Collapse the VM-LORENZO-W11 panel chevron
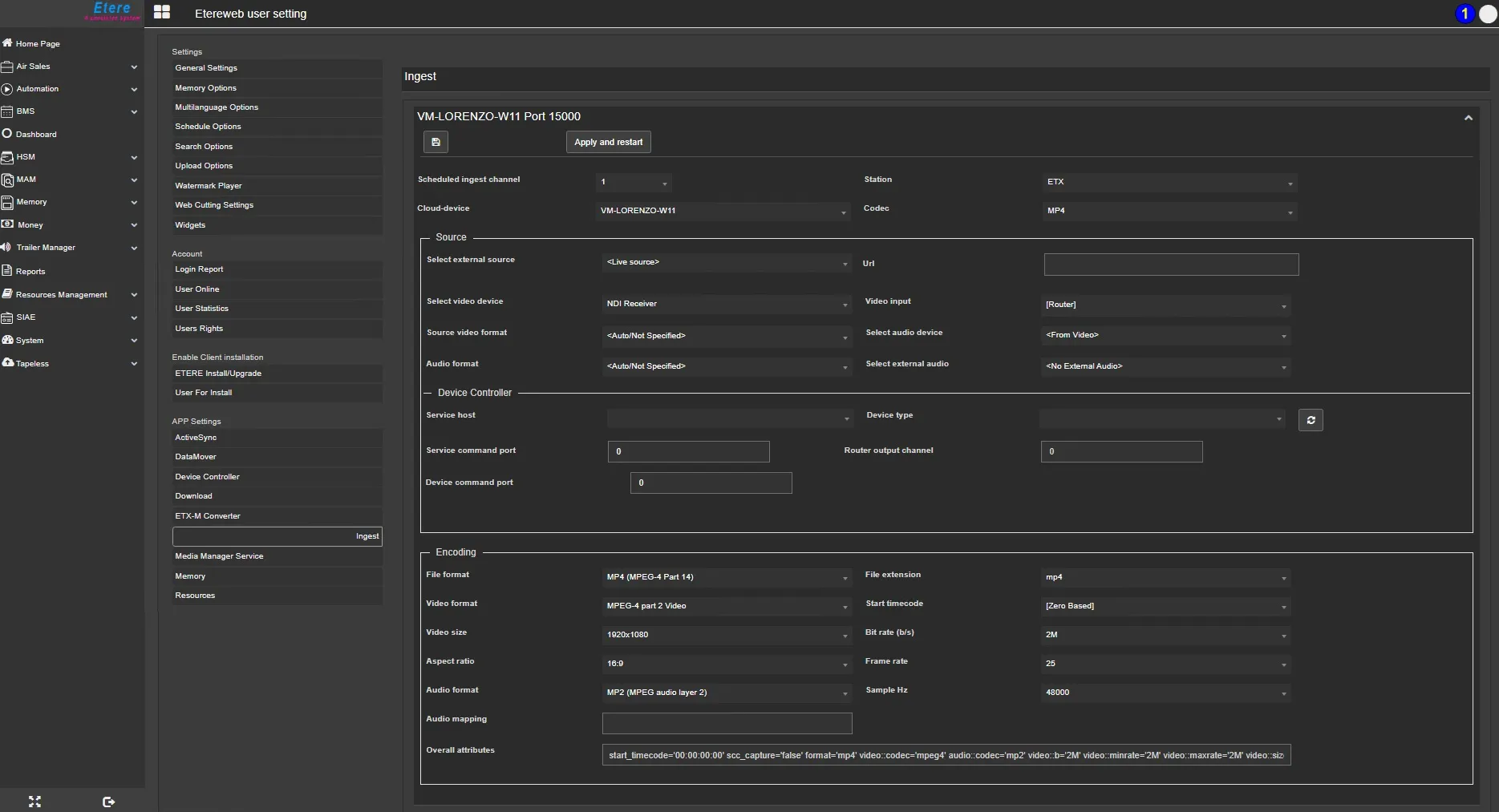This screenshot has width=1499, height=812. point(1468,118)
